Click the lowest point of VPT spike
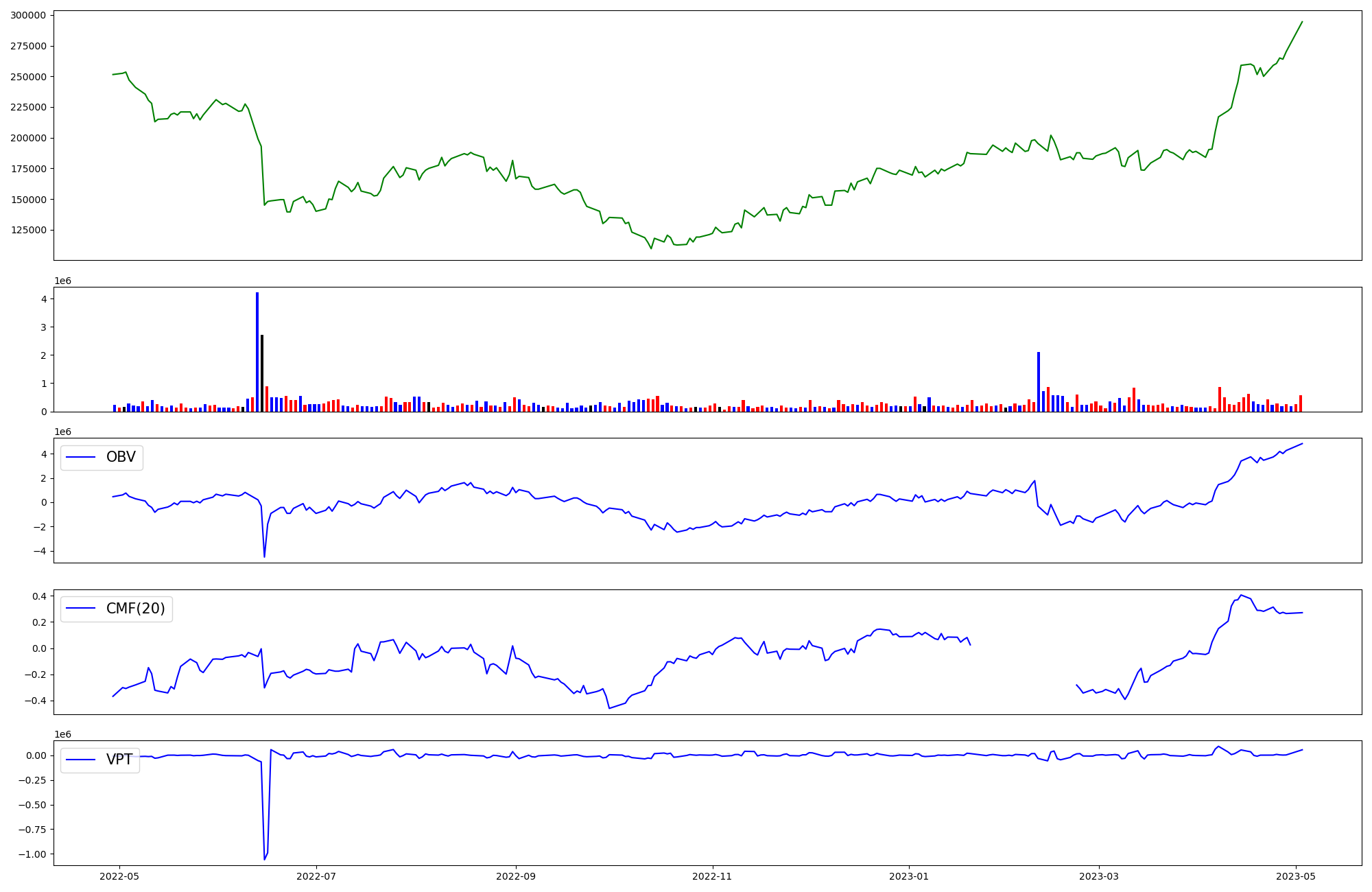This screenshot has width=1372, height=892. (265, 859)
